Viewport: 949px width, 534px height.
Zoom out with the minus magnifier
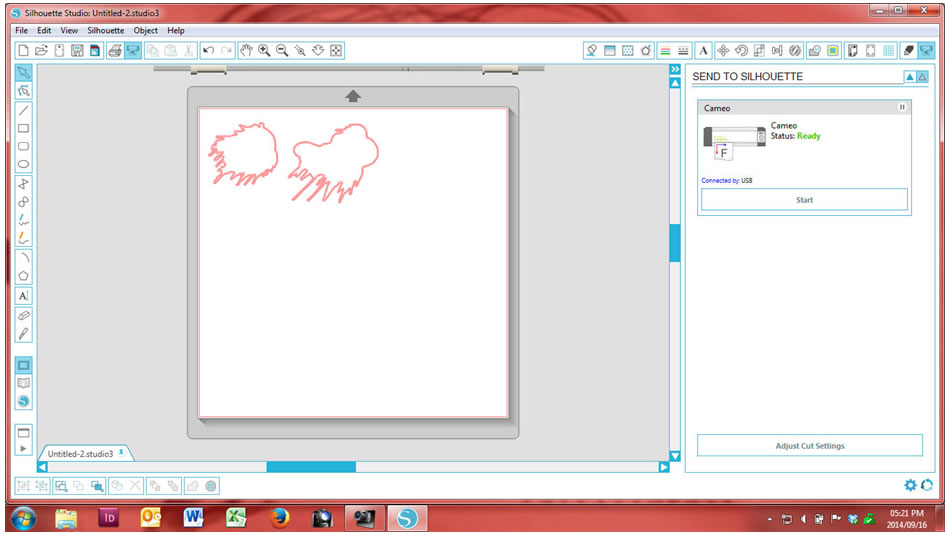pyautogui.click(x=282, y=51)
